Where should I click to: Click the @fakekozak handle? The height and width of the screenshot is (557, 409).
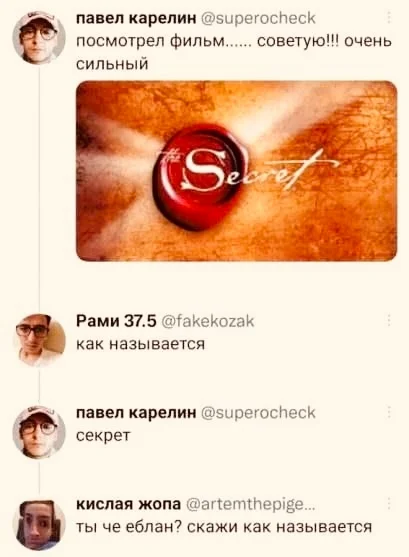pos(208,321)
